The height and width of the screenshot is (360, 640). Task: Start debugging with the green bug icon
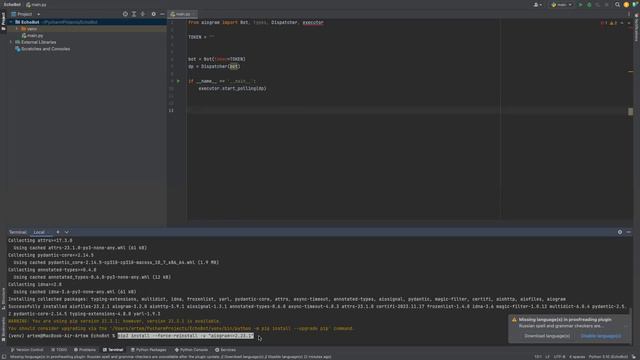pyautogui.click(x=589, y=4)
